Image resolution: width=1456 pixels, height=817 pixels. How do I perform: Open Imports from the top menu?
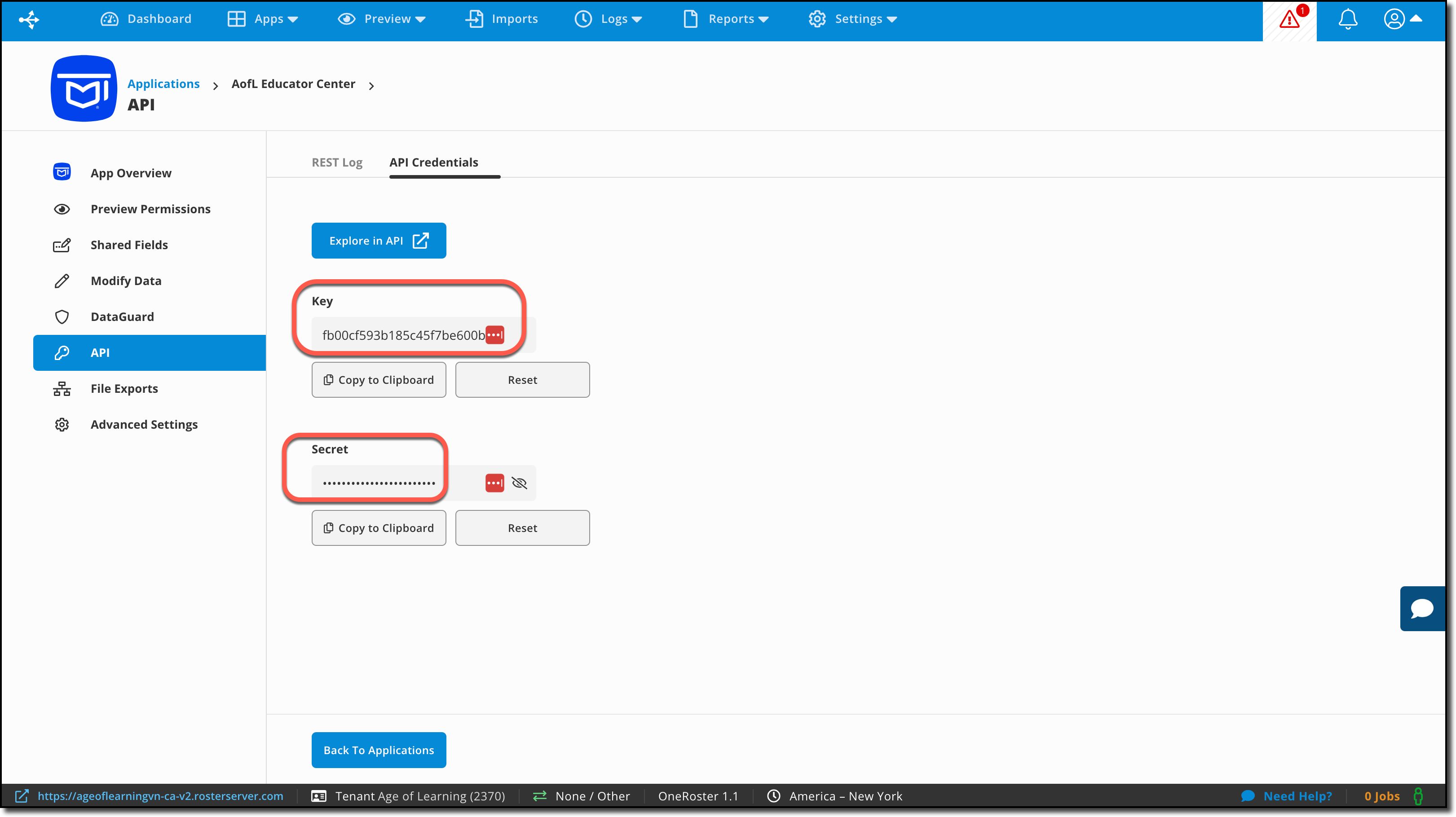(x=501, y=19)
